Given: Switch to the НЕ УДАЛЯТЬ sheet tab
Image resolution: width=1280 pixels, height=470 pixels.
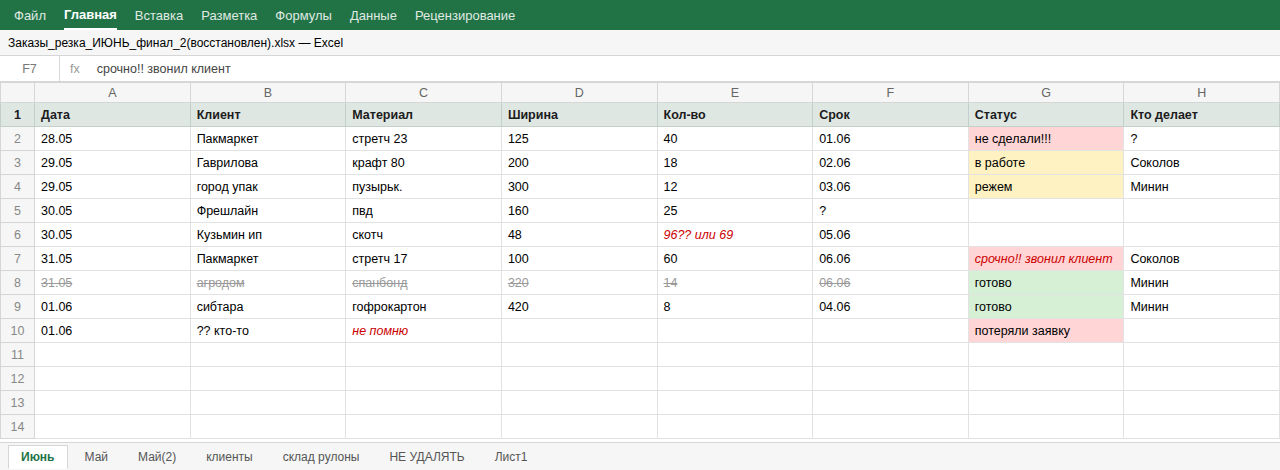Looking at the screenshot, I should [x=427, y=457].
